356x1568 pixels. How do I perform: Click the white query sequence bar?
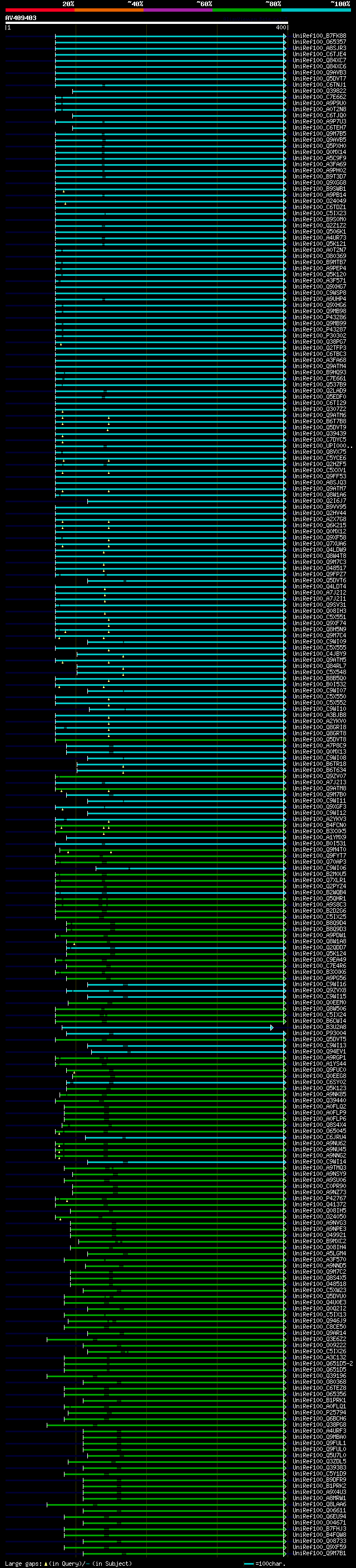click(x=147, y=23)
